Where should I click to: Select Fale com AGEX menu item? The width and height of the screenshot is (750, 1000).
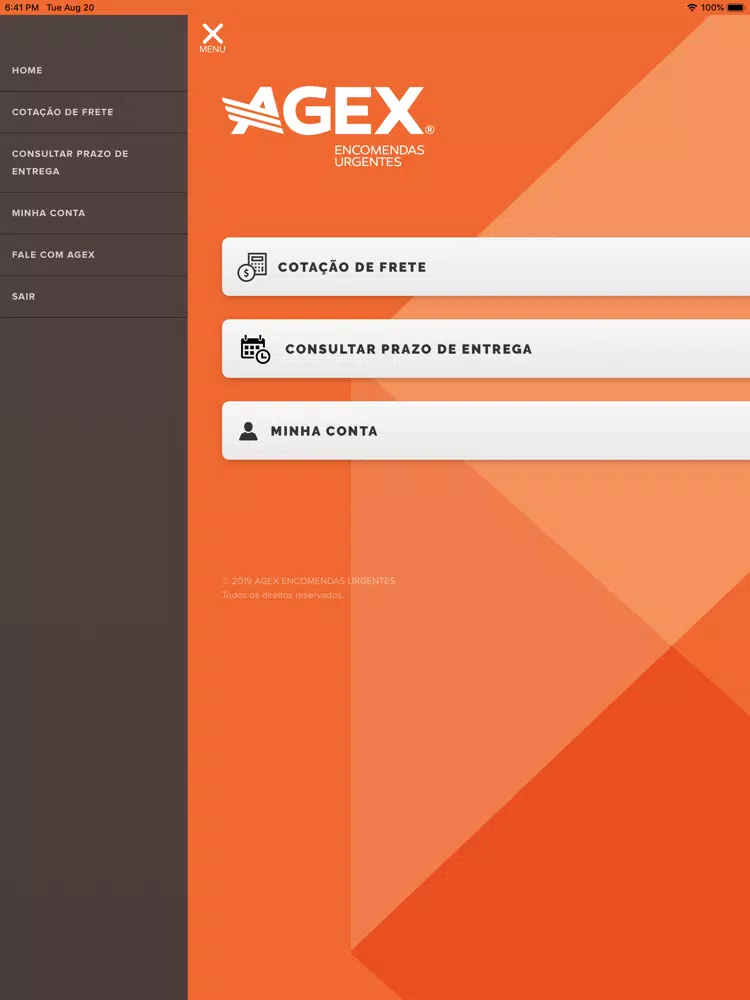coord(94,254)
